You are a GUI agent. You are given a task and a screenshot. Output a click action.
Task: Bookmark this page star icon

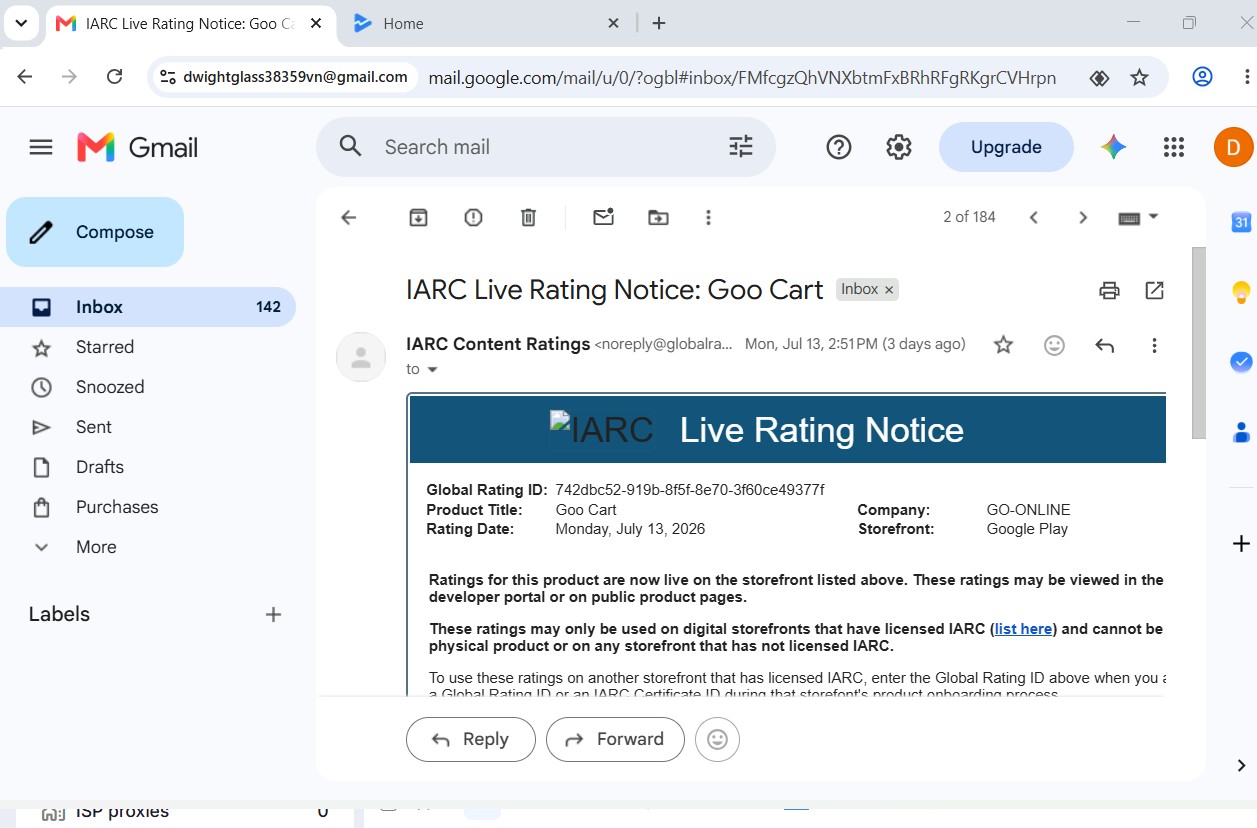1139,77
